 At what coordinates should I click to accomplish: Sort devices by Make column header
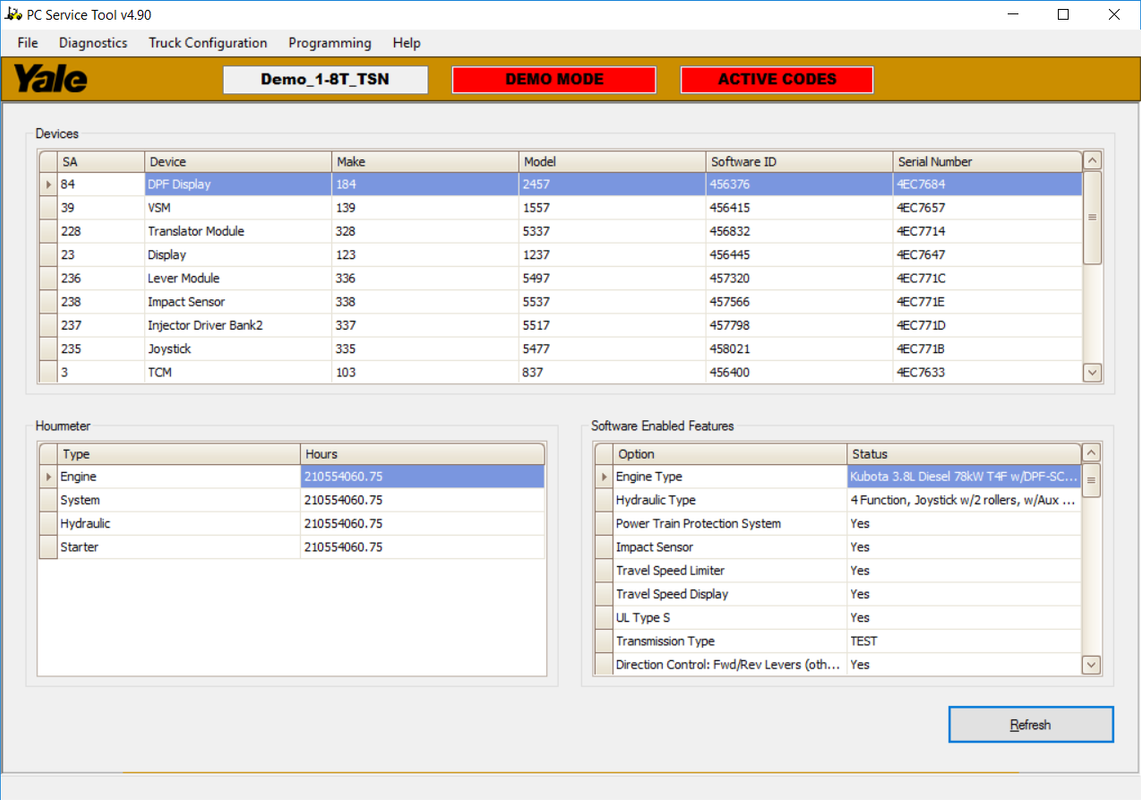[425, 162]
